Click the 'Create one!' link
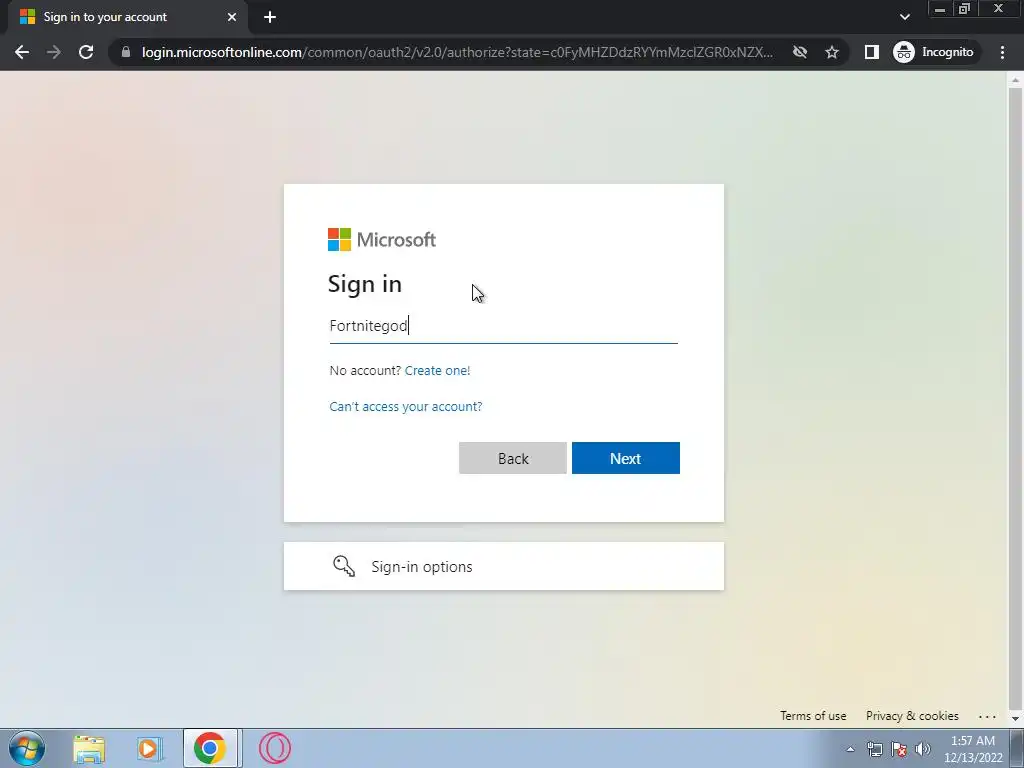This screenshot has width=1024, height=768. point(438,370)
